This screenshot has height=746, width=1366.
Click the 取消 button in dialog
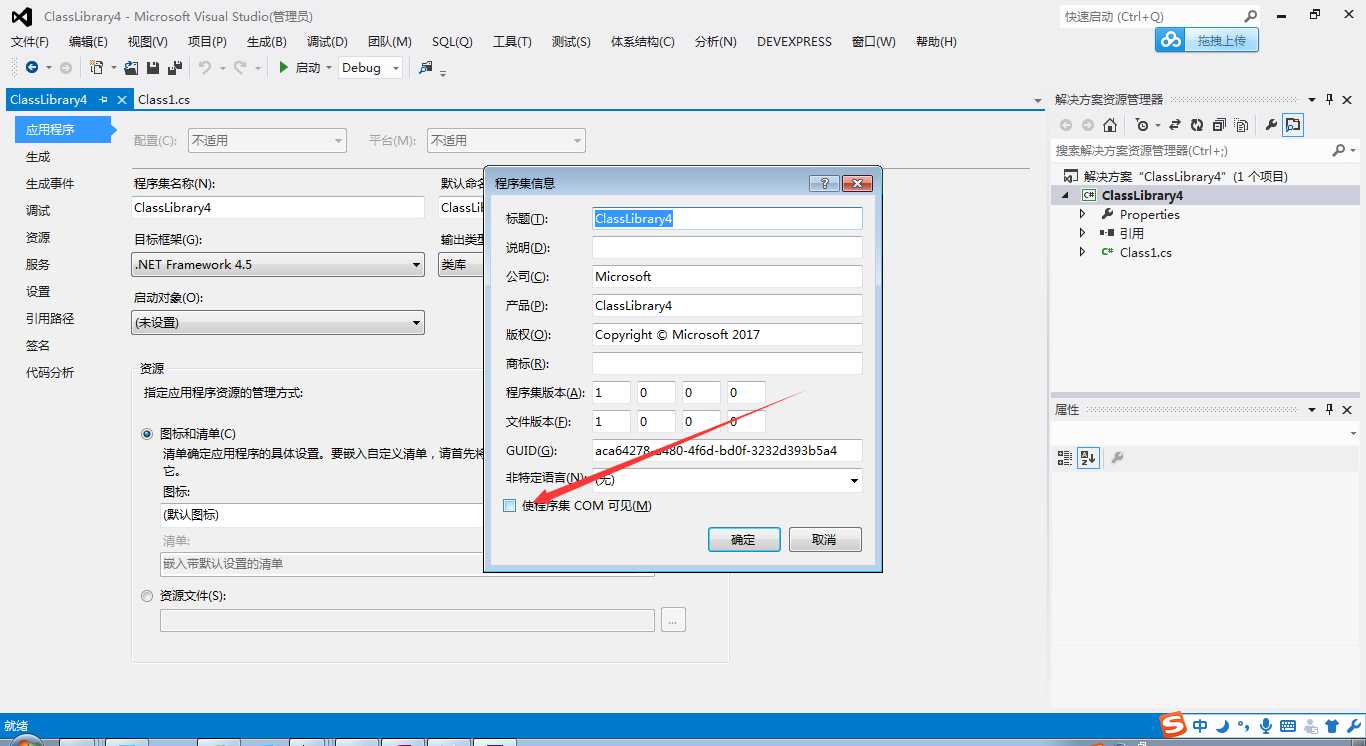[825, 540]
